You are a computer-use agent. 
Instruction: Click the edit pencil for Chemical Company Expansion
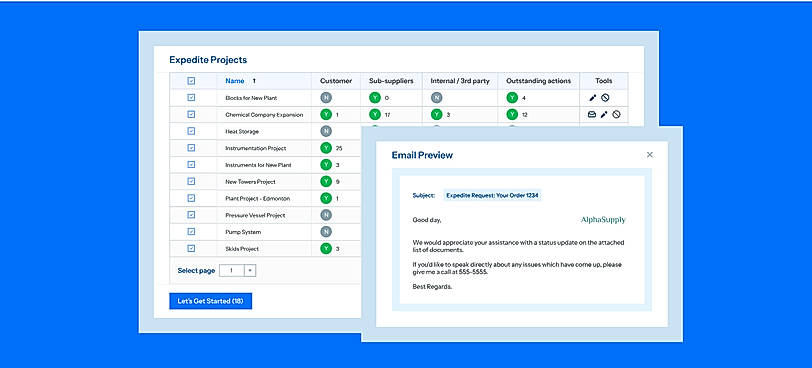(604, 115)
